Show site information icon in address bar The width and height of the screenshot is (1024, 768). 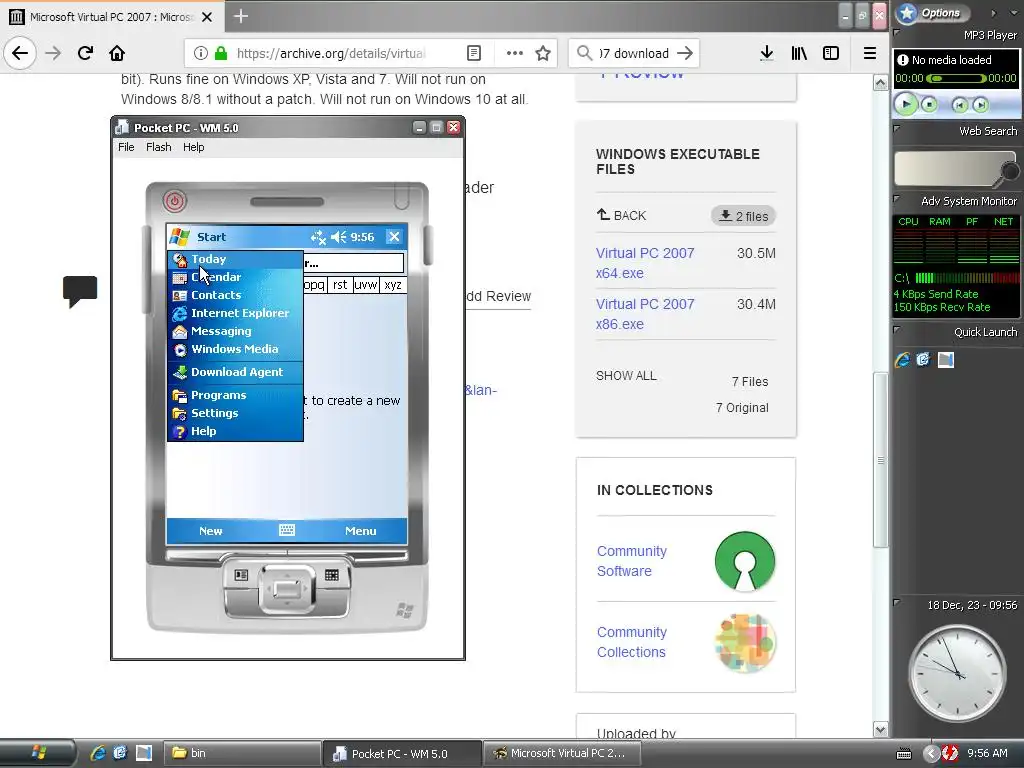200,54
